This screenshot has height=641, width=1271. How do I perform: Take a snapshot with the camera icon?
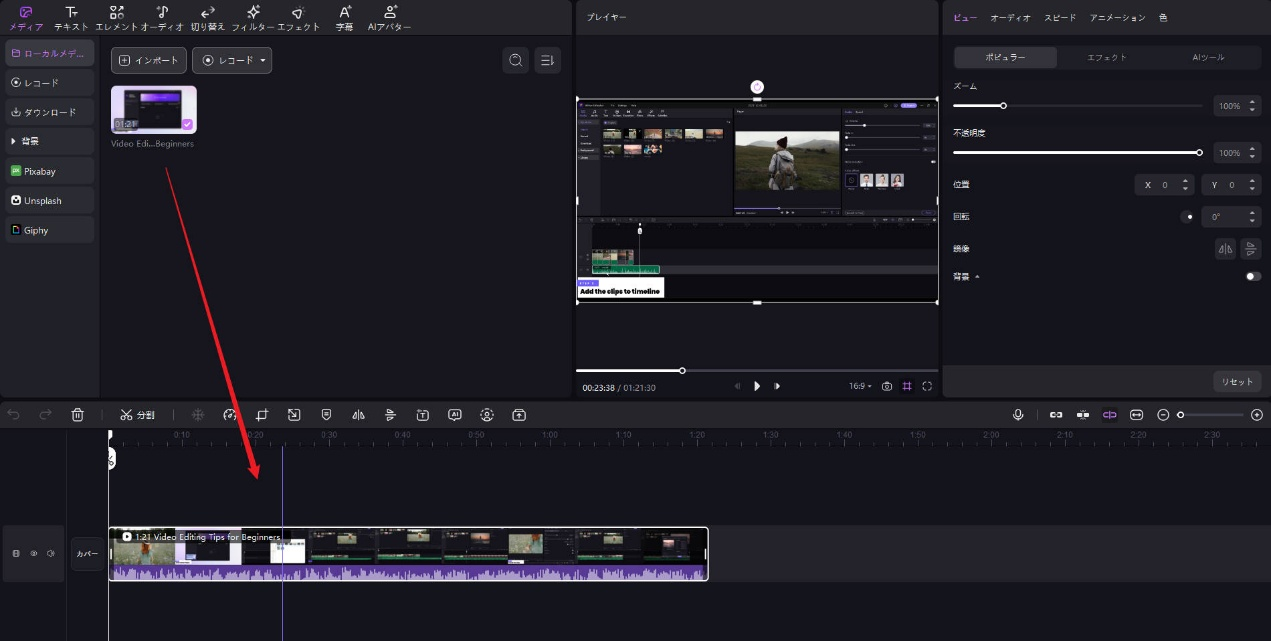[887, 386]
